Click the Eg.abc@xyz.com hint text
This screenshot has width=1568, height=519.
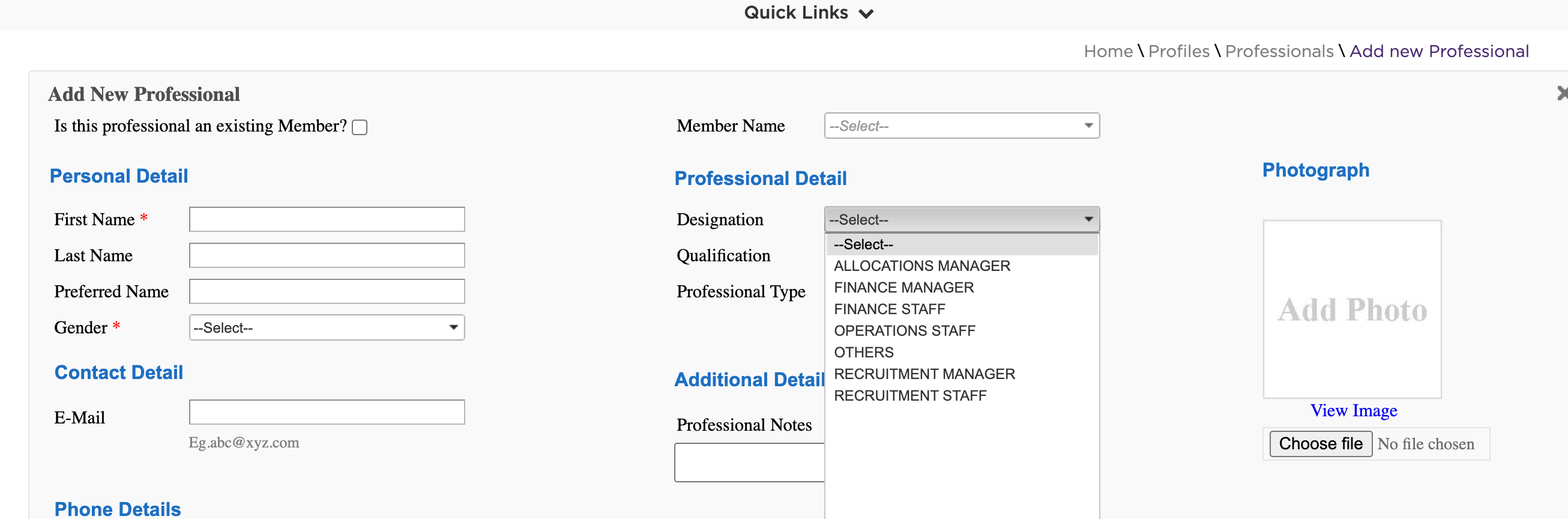coord(244,442)
